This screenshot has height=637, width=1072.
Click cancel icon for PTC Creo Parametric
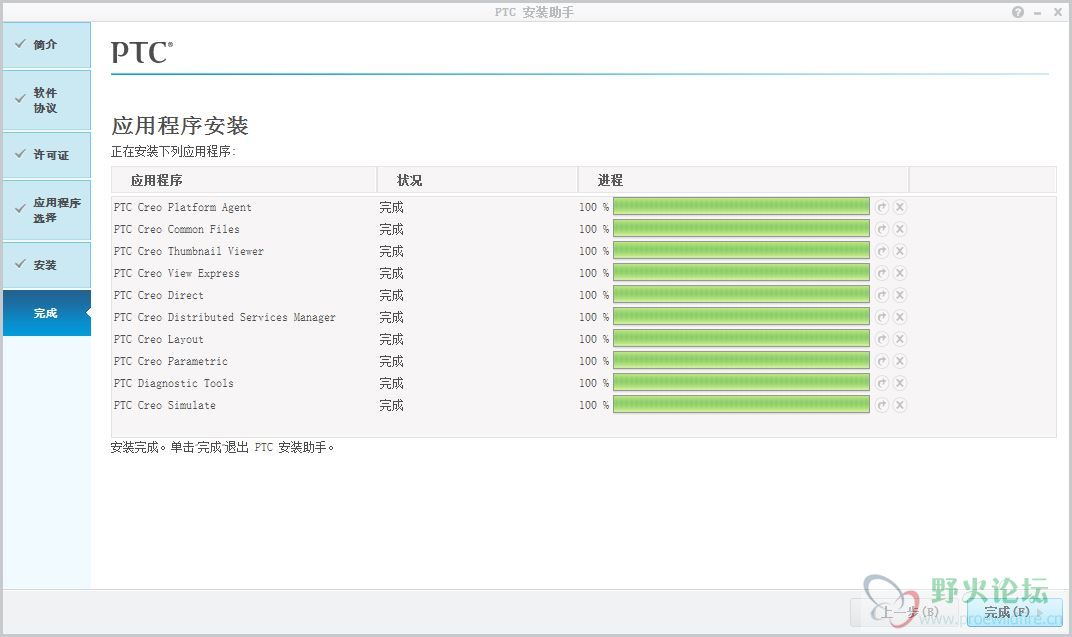tap(900, 361)
